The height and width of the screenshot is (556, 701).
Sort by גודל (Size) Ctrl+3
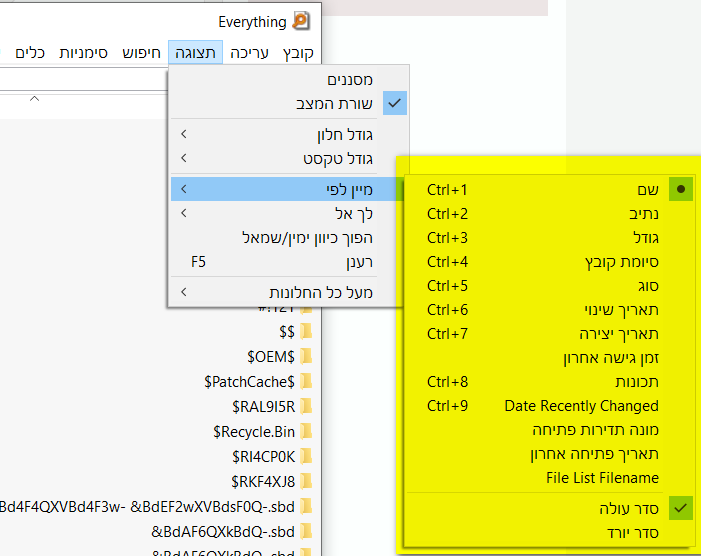click(x=549, y=238)
